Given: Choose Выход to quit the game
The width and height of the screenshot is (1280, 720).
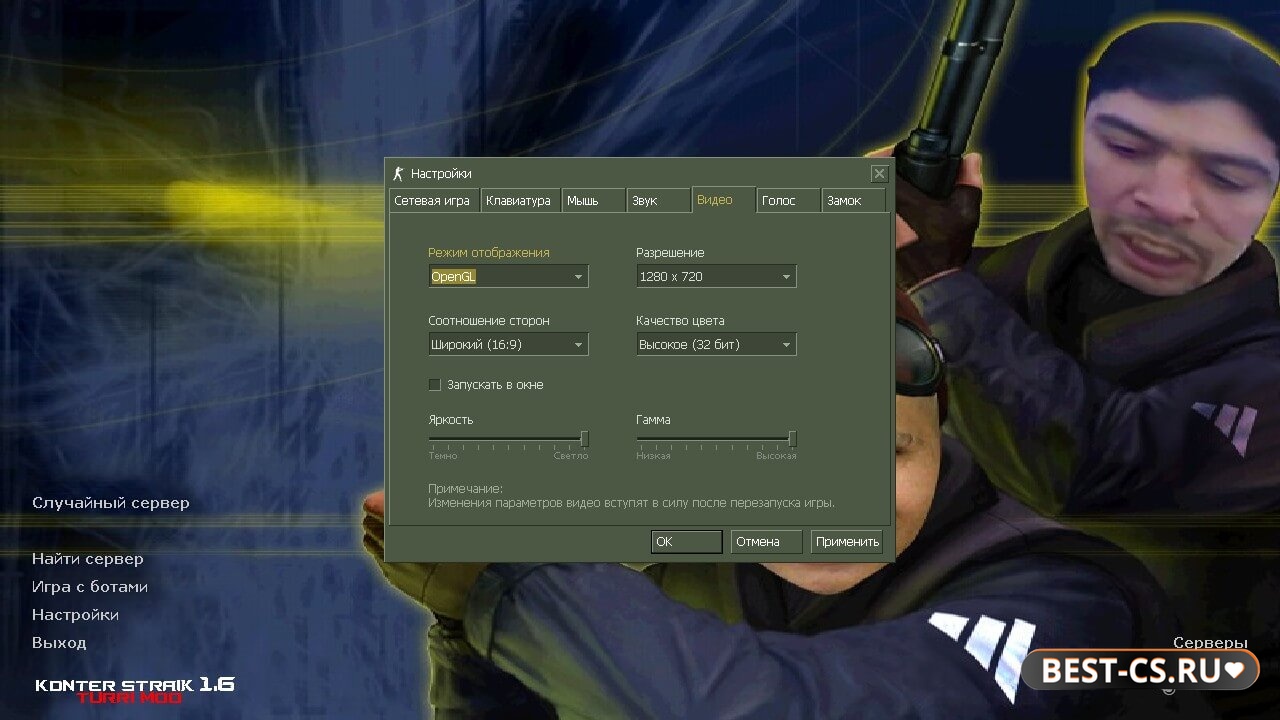Looking at the screenshot, I should pos(59,643).
